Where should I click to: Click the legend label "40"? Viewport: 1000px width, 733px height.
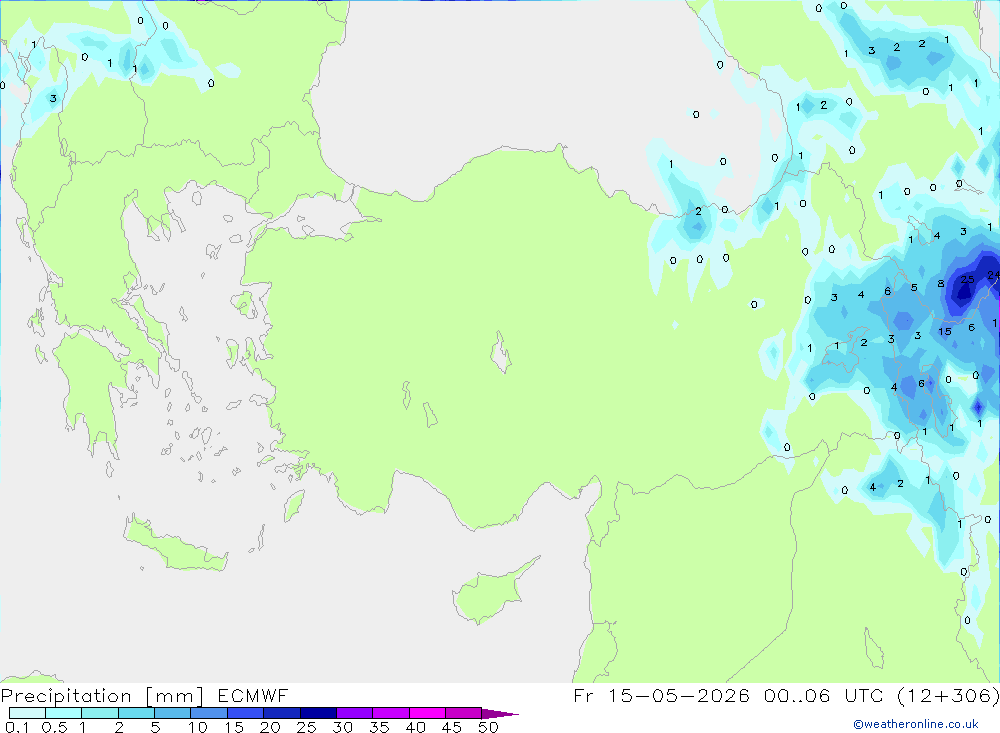click(x=415, y=727)
